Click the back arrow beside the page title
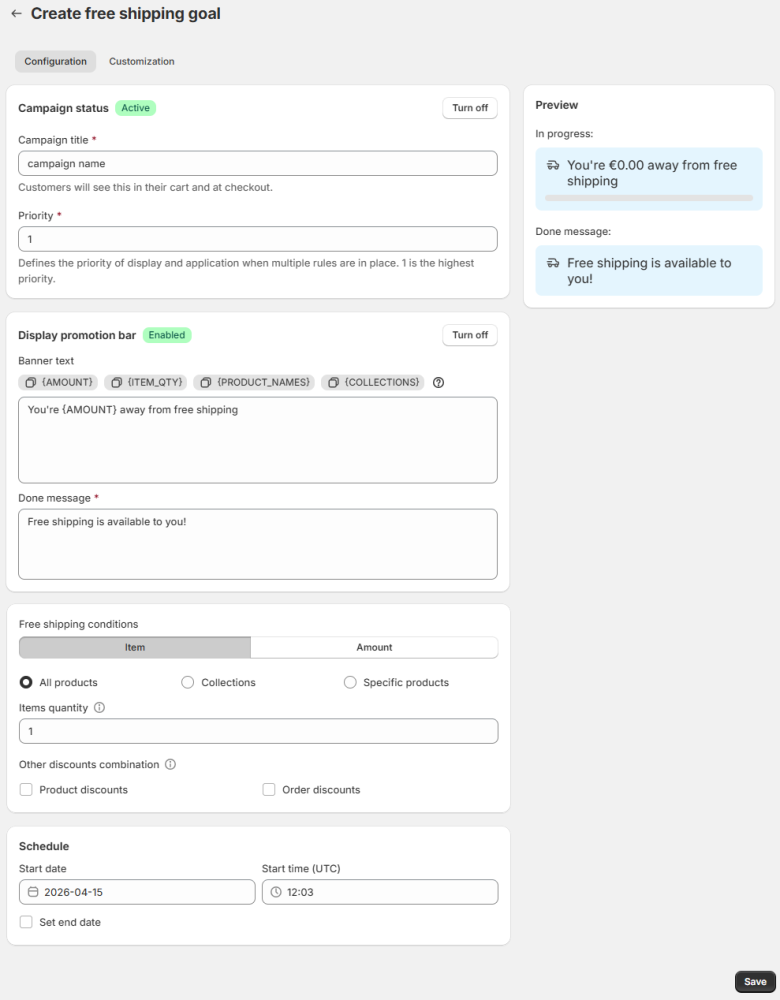The image size is (780, 1000). click(x=16, y=14)
